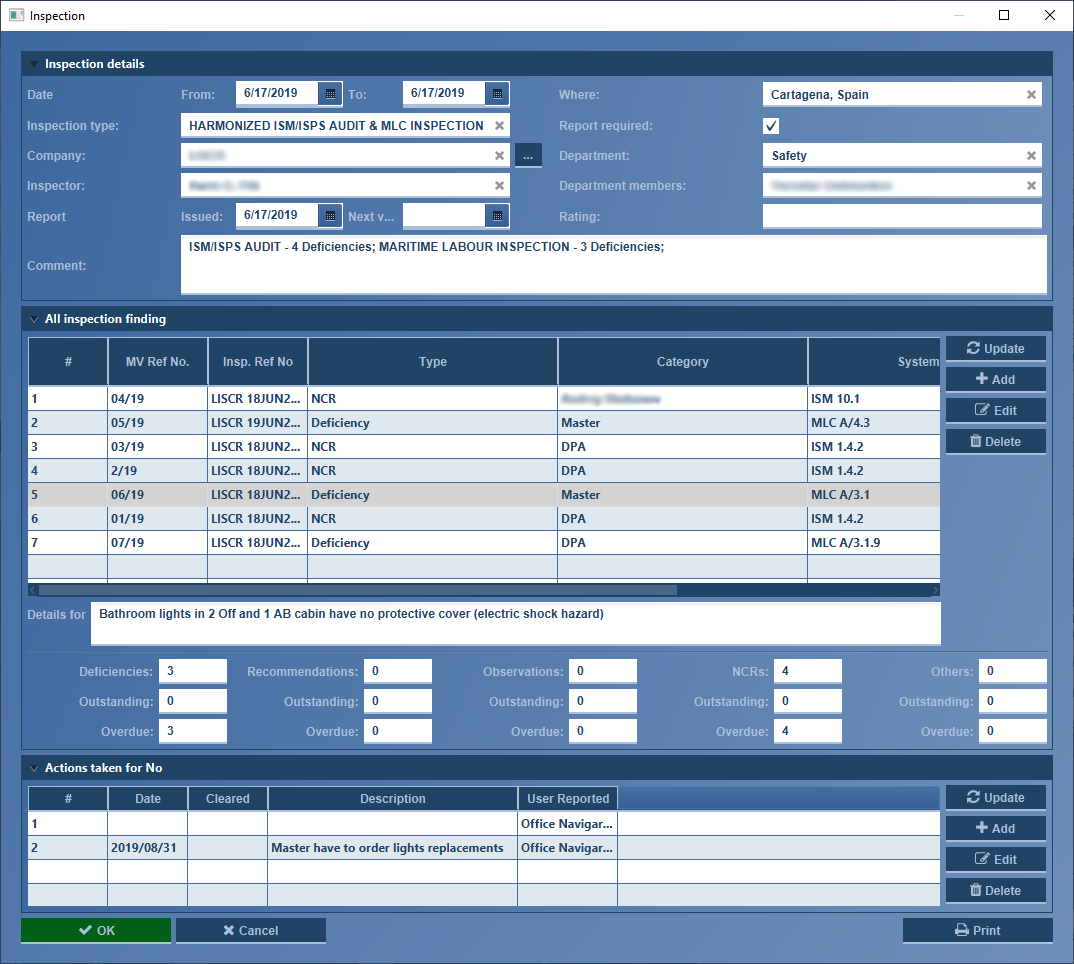Open the Issued date calendar picker
The height and width of the screenshot is (964, 1074).
pos(329,215)
